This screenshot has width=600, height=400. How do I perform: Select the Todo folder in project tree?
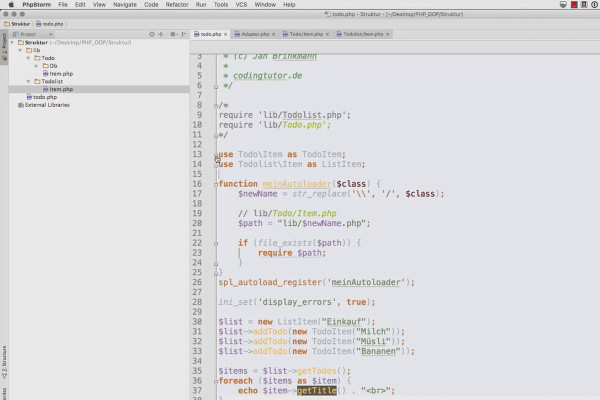coord(44,58)
